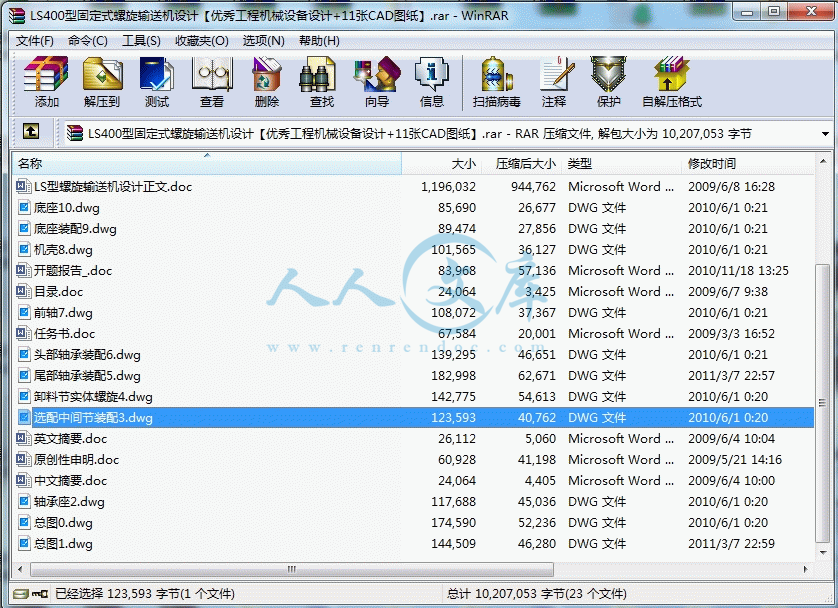The width and height of the screenshot is (838, 608).
Task: Click the DWG icon next to 机壳8.dwg
Action: tap(24, 250)
